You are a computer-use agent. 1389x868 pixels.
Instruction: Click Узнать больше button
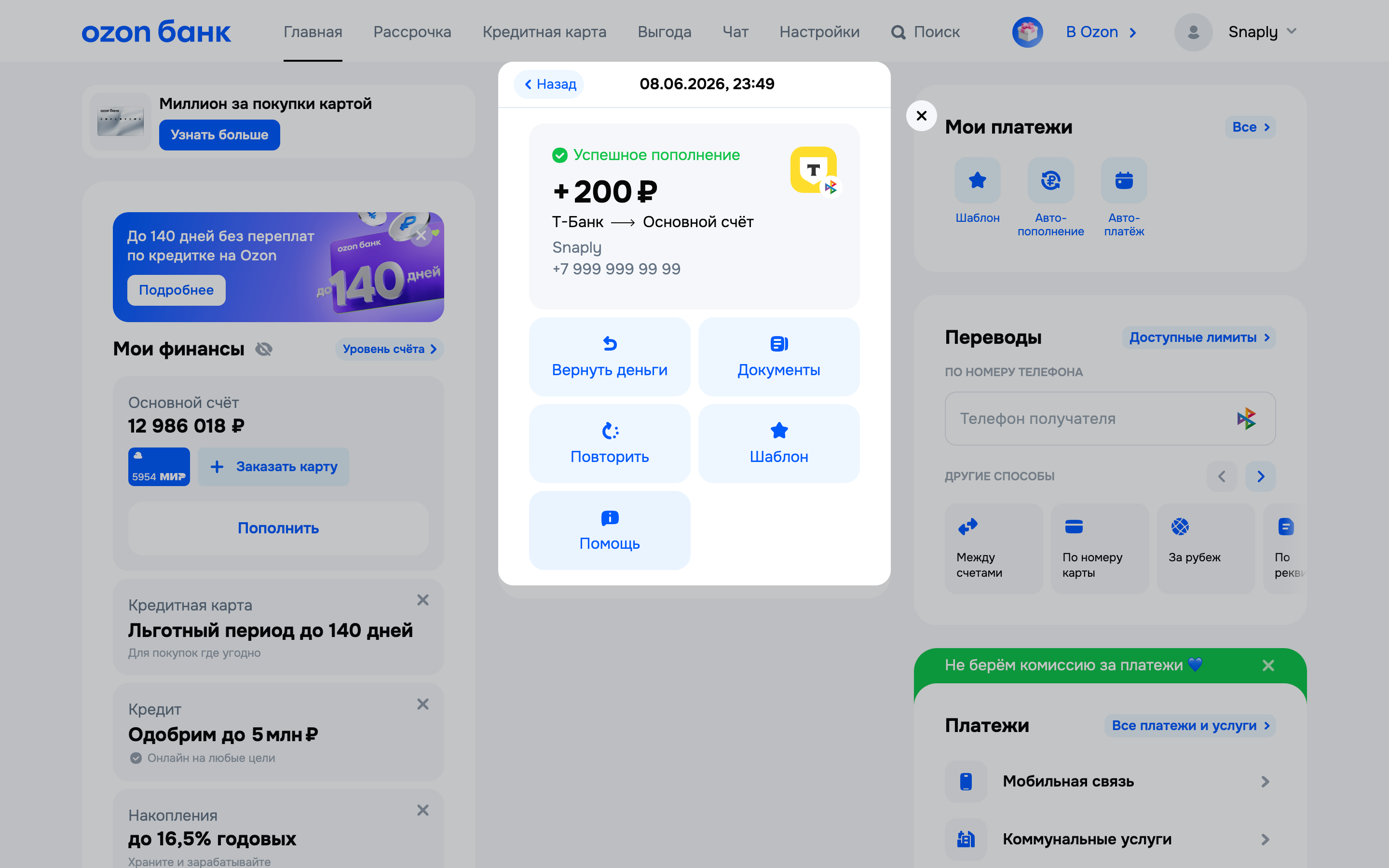[x=219, y=135]
